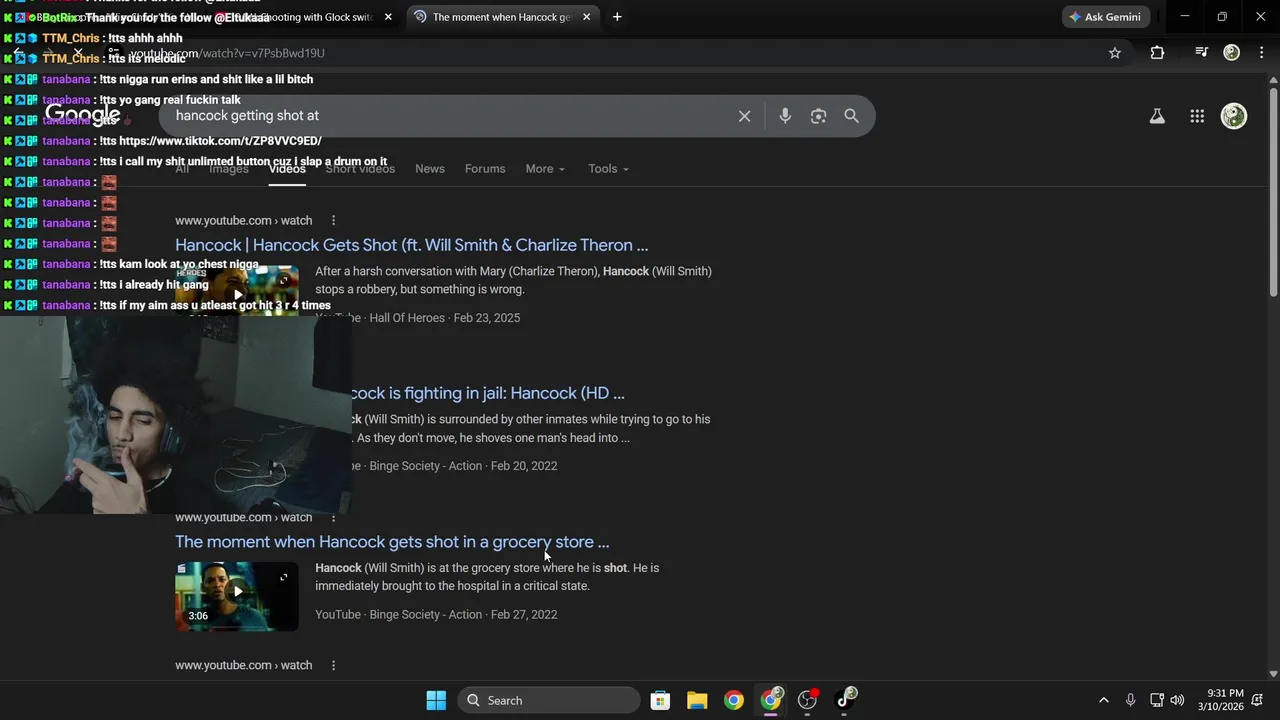Open Search Labs flask icon
Screen dimensions: 1280x720
[1157, 116]
